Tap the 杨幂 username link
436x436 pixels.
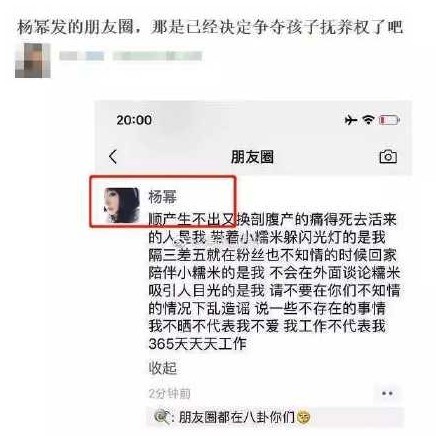pyautogui.click(x=163, y=197)
